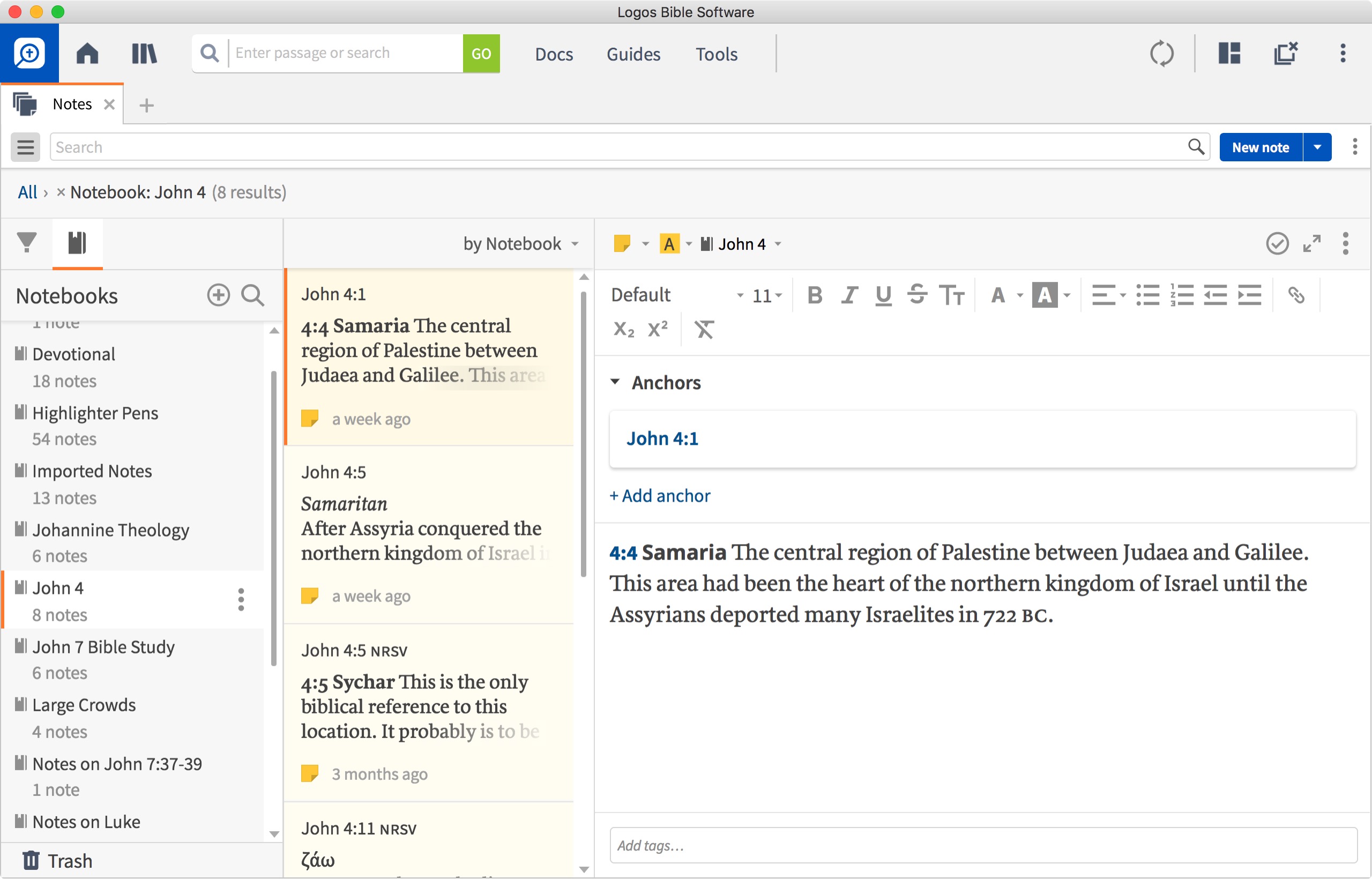Switch to the filter funnel tab

click(27, 243)
